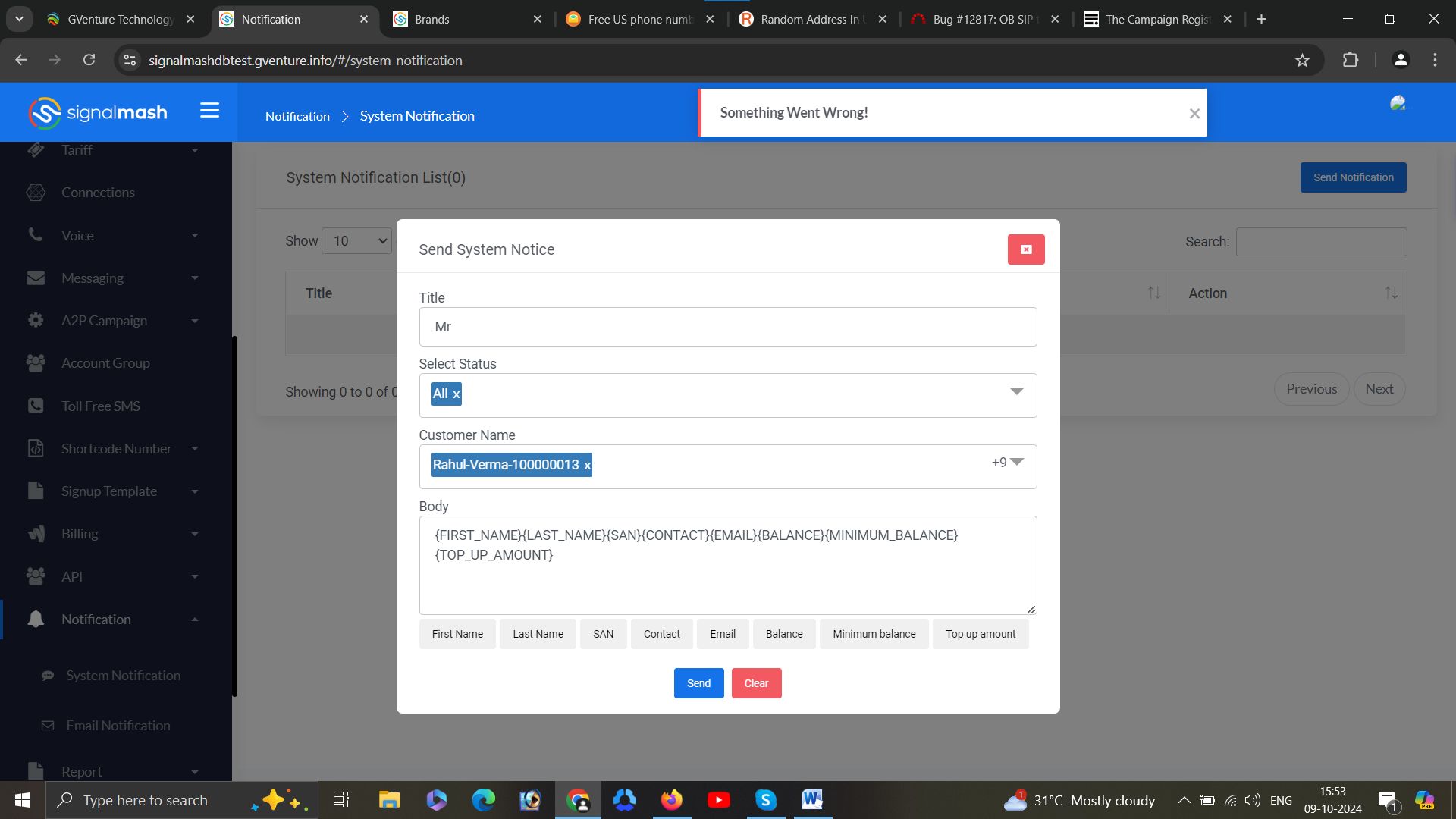Open the Skype icon in taskbar

765,800
